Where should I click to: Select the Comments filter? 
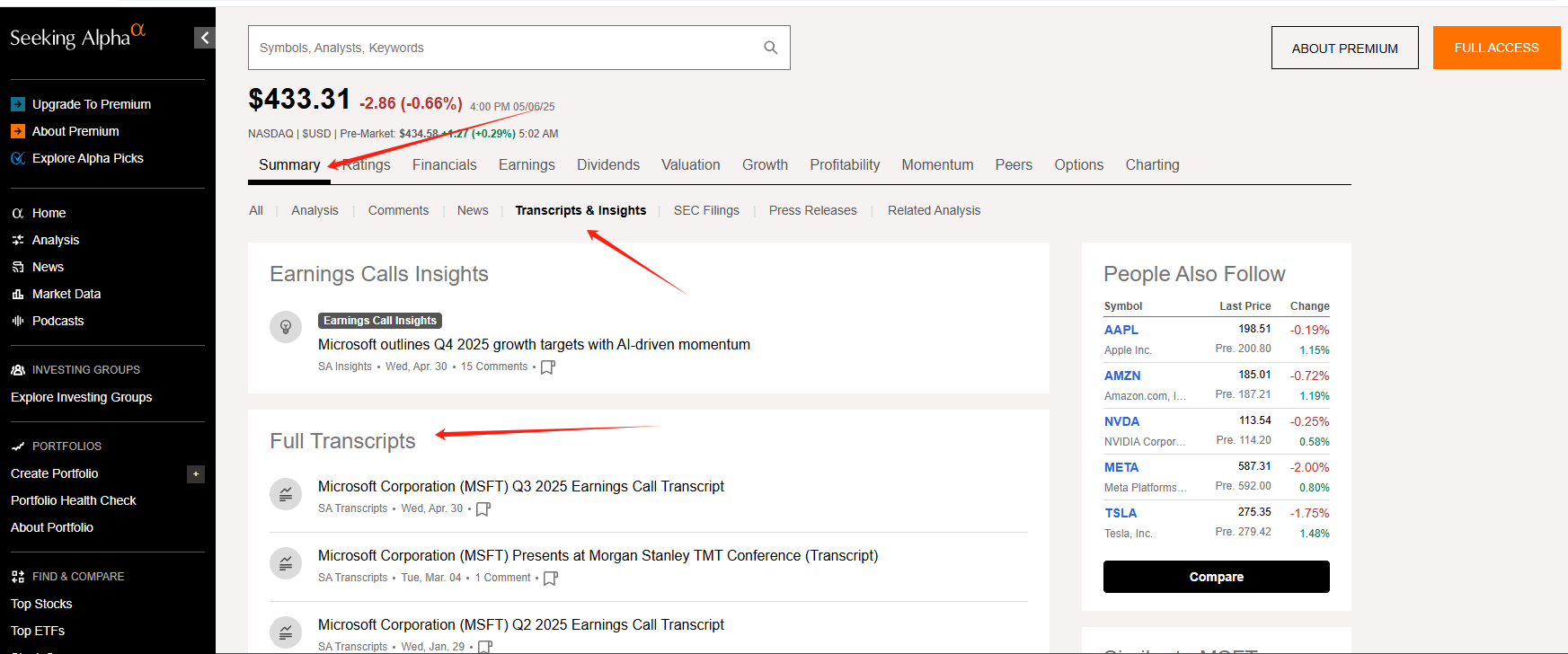pyautogui.click(x=398, y=210)
